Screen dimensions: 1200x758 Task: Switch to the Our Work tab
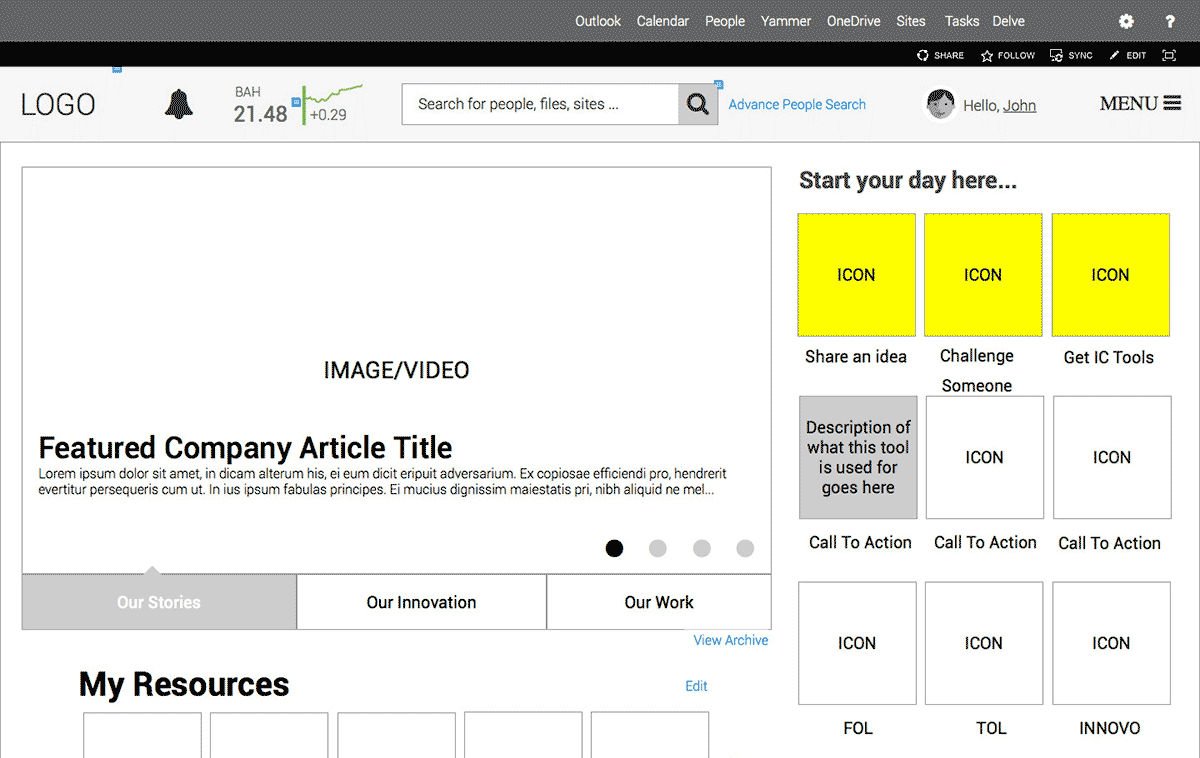point(659,602)
